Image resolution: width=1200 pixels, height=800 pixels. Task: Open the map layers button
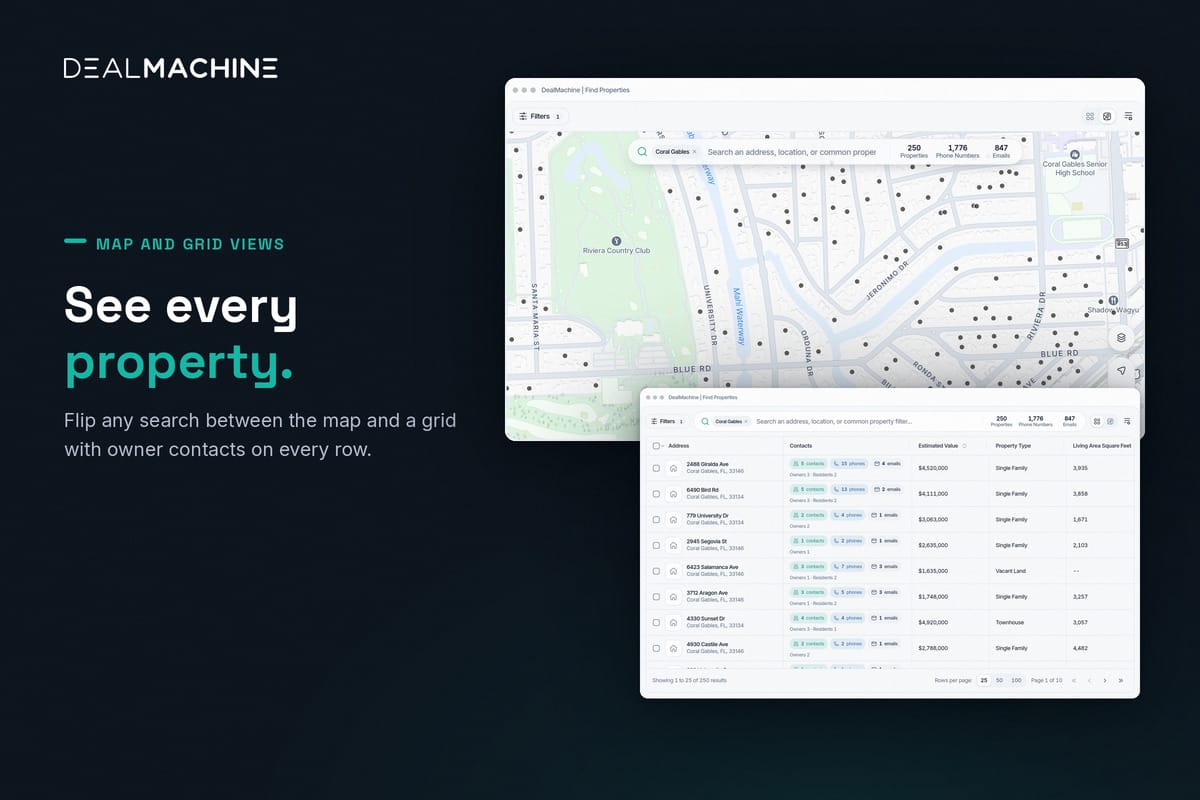coord(1121,338)
